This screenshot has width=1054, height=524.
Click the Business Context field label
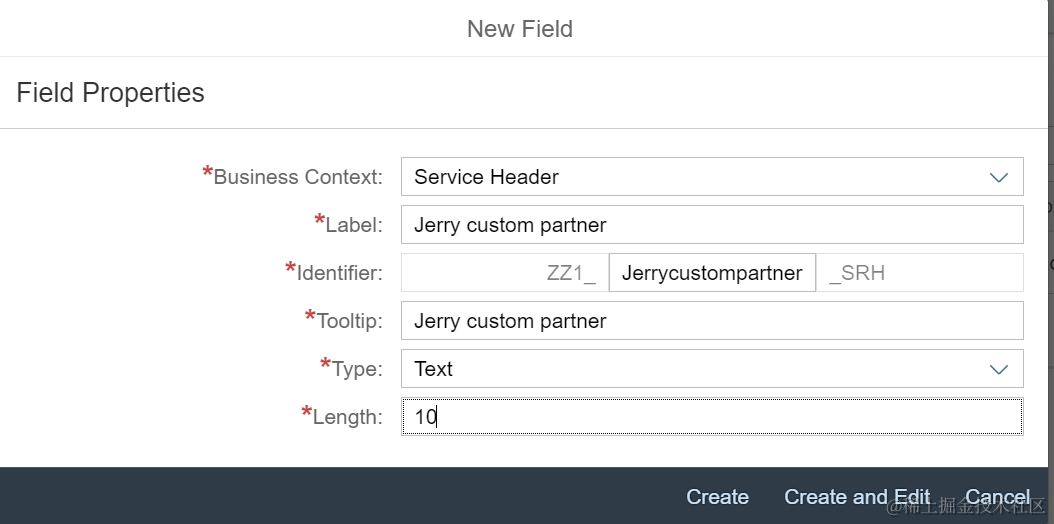(297, 178)
